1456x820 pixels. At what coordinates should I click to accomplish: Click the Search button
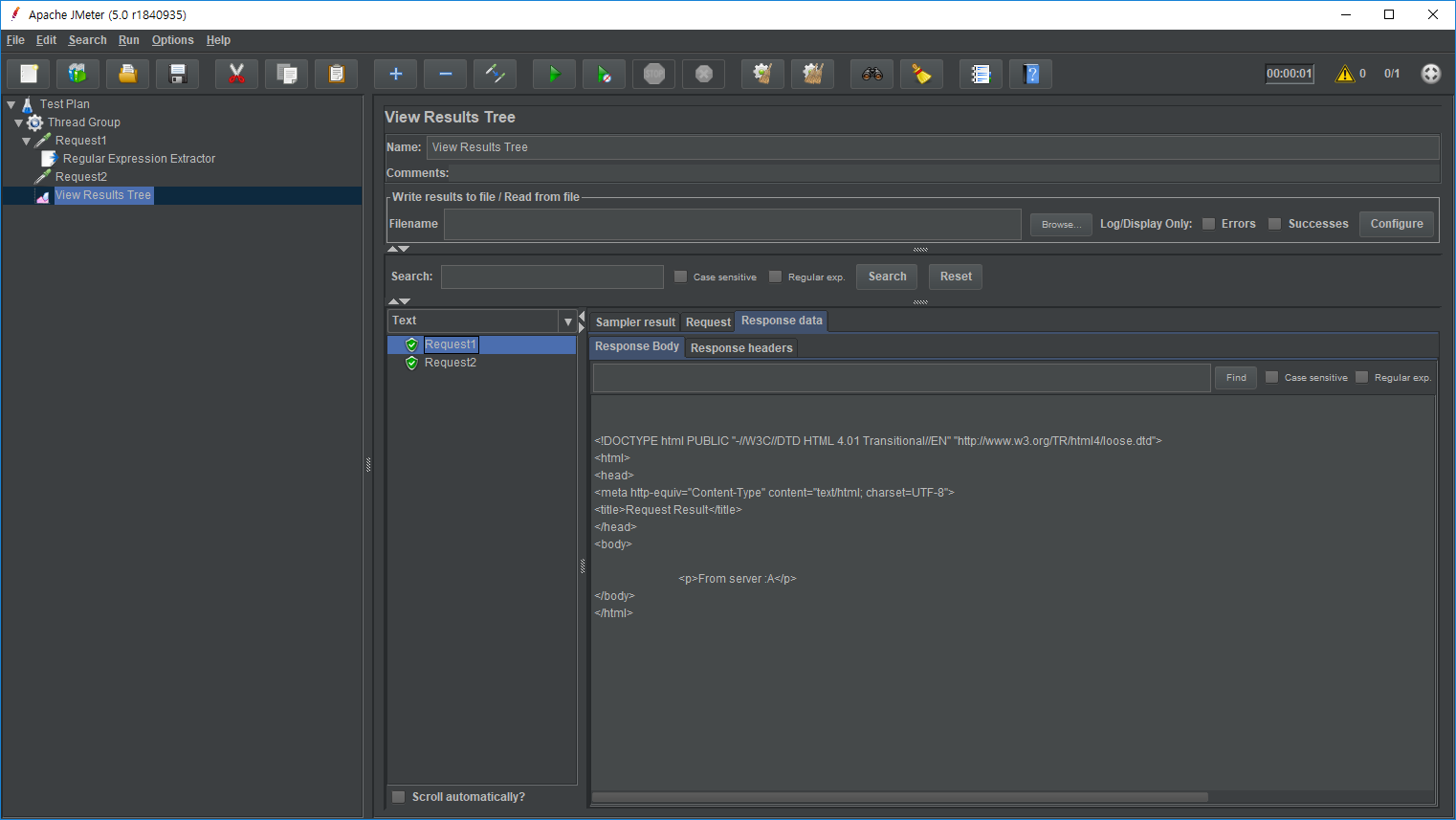pos(887,277)
